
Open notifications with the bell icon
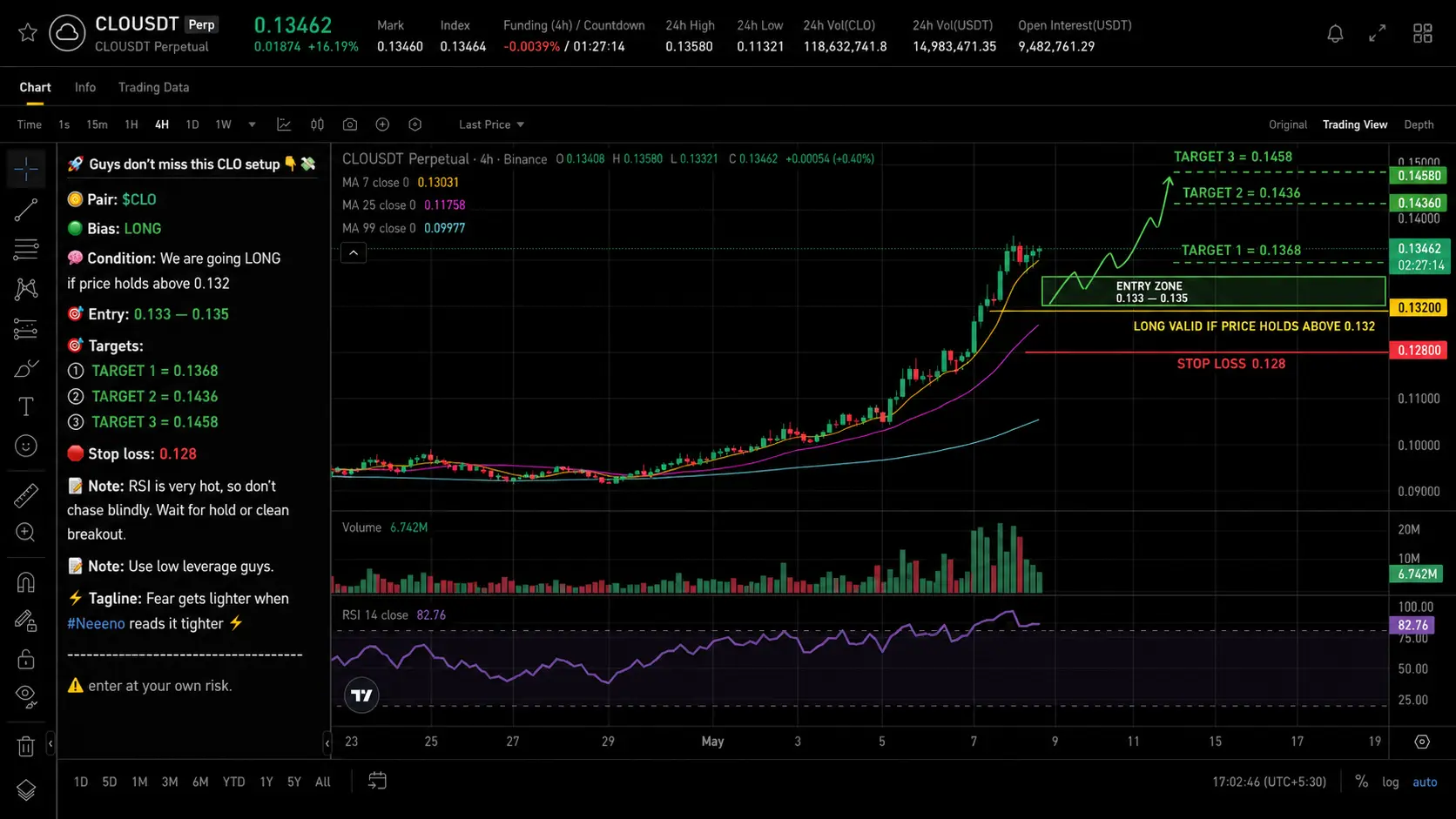click(1335, 33)
